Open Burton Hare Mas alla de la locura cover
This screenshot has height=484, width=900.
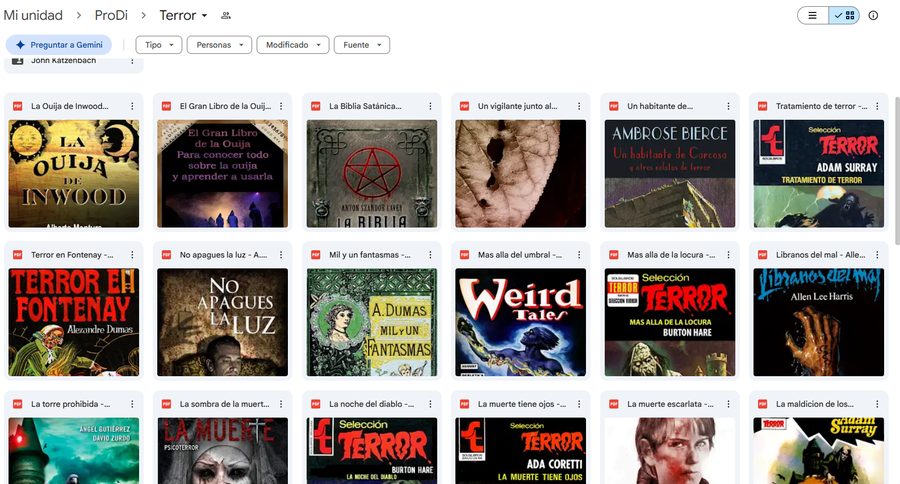point(670,322)
